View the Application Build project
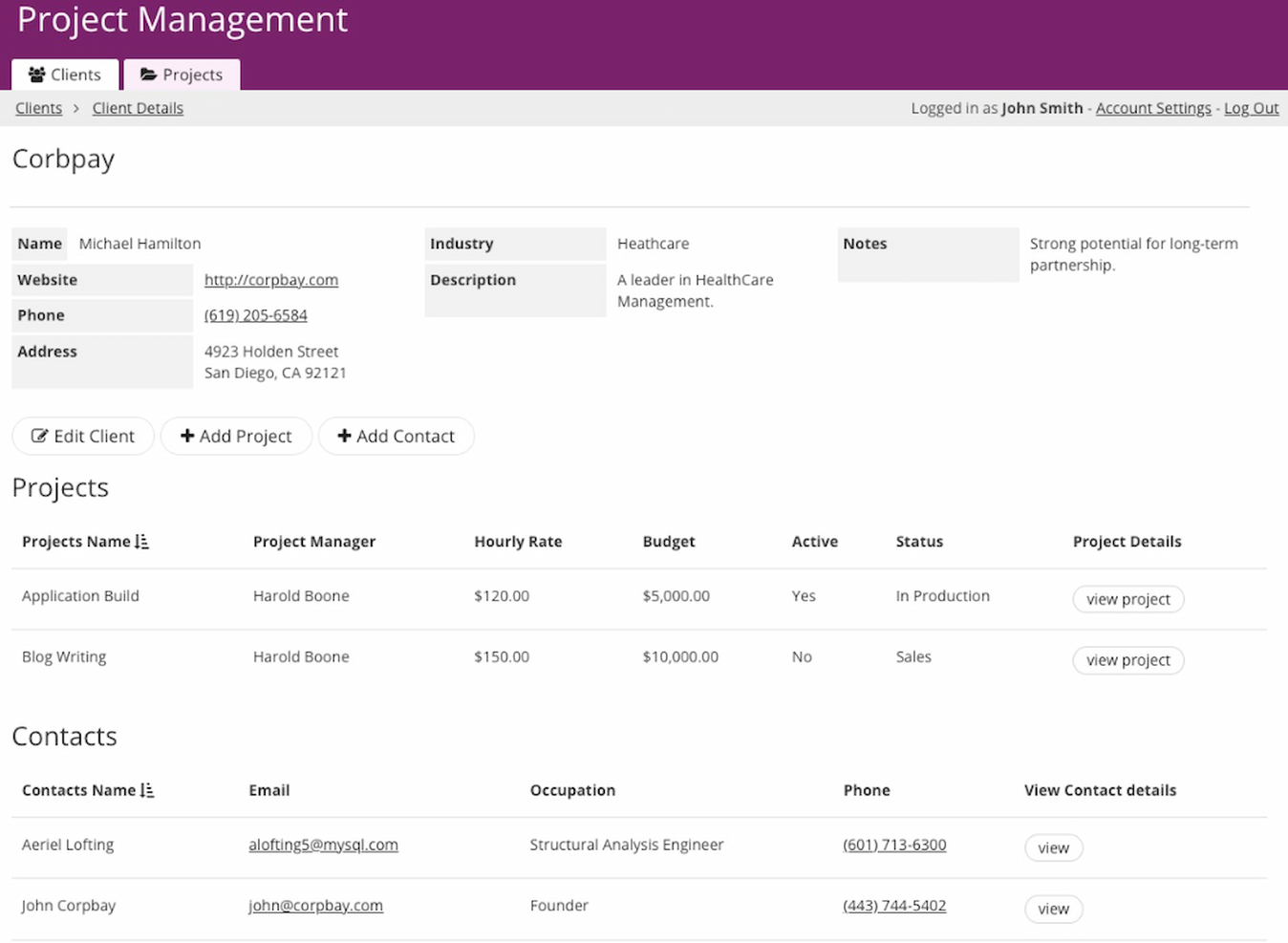 pos(1127,599)
